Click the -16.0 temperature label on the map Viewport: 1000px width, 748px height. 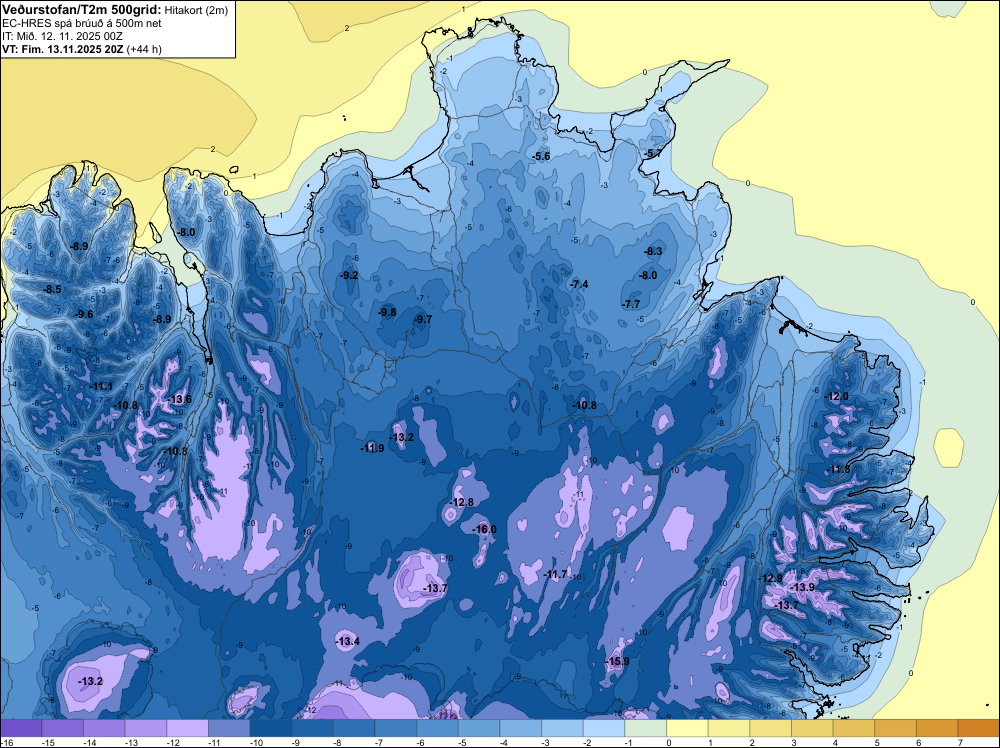point(484,529)
